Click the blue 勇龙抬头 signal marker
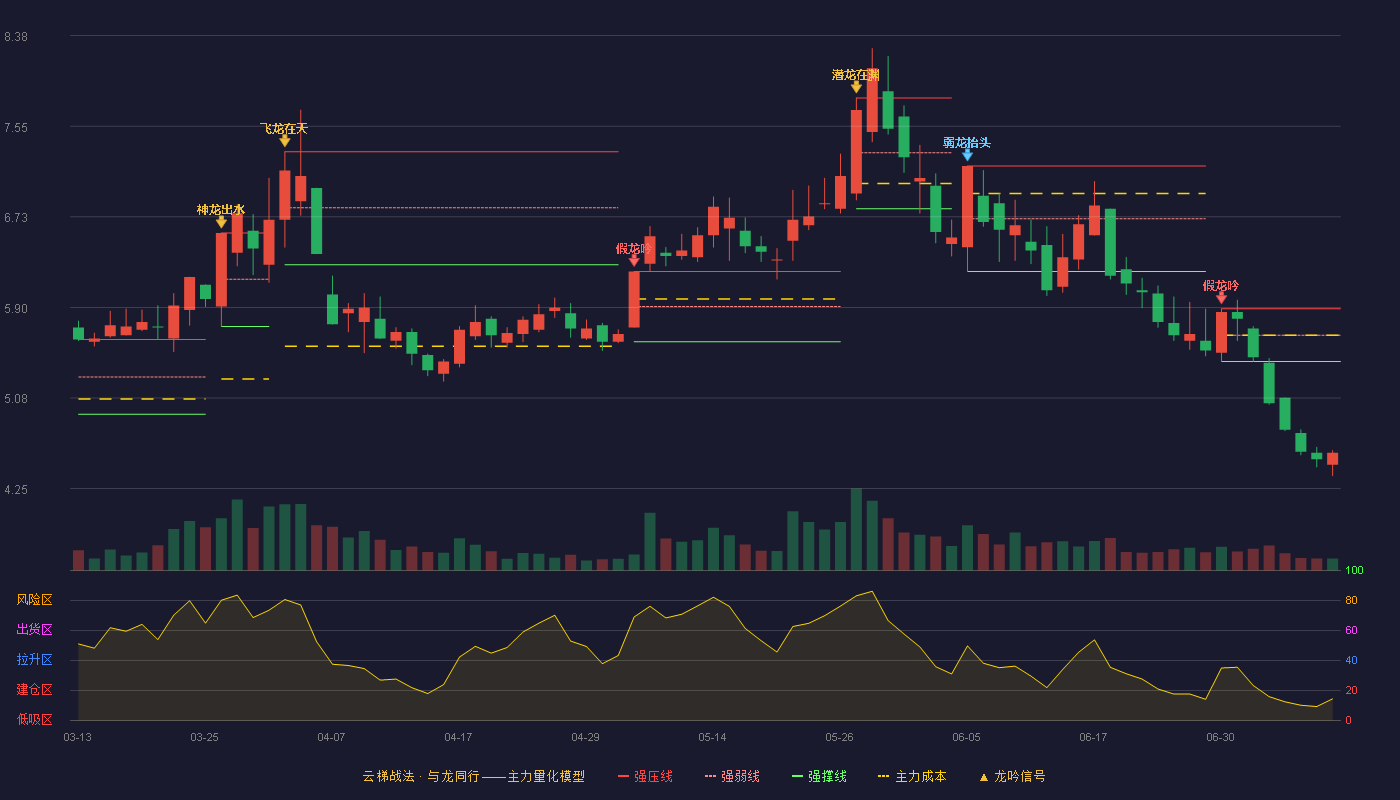Viewport: 1400px width, 800px height. pos(967,155)
